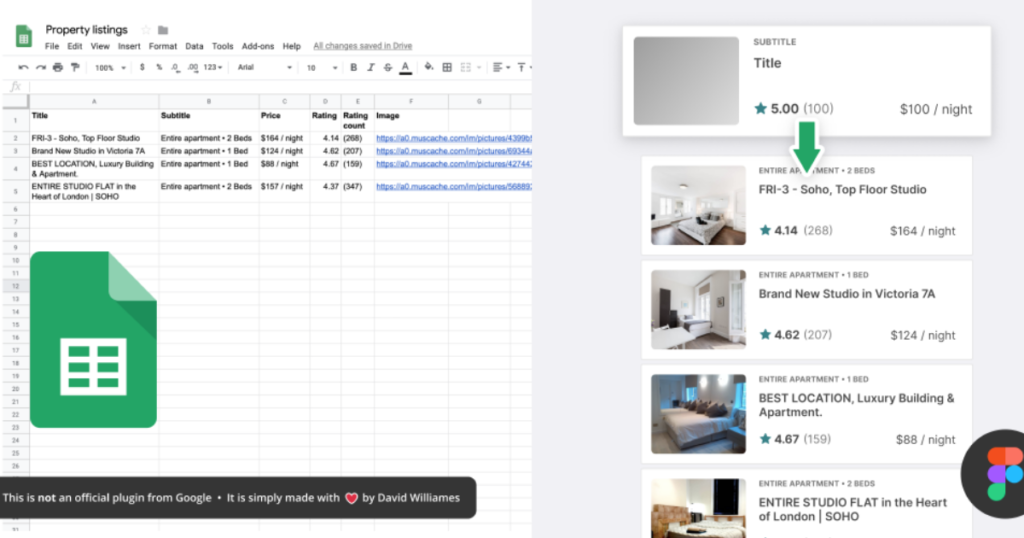Open the Add-ons menu
The height and width of the screenshot is (538, 1024).
(x=258, y=46)
